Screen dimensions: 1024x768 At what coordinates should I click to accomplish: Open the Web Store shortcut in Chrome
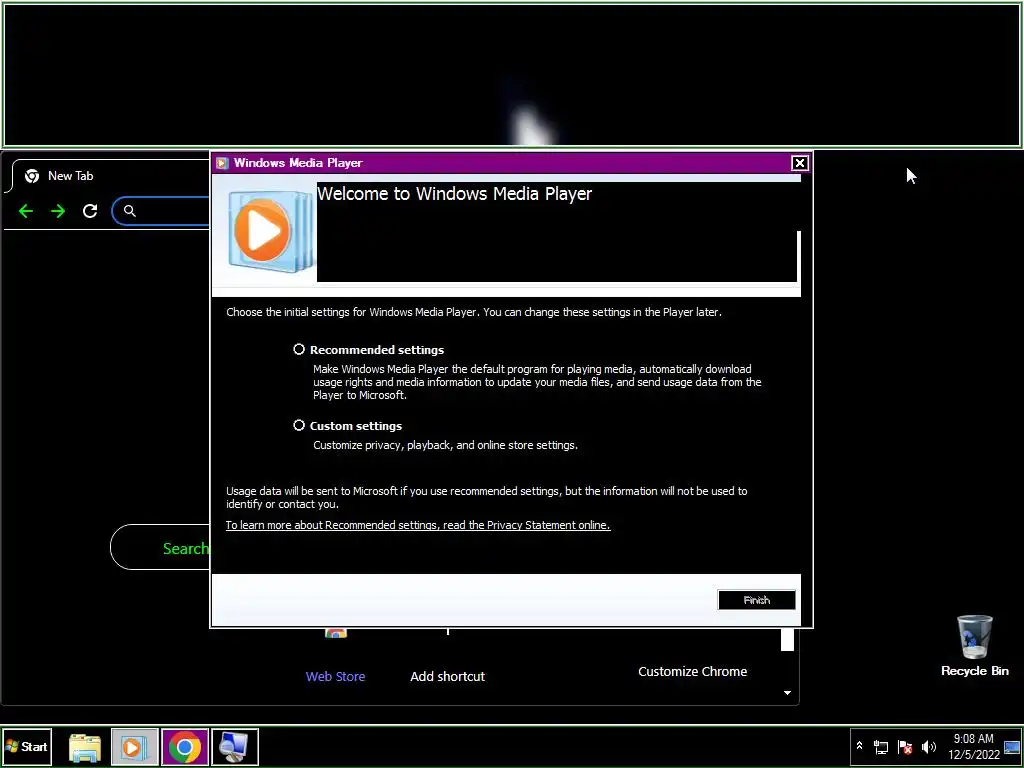point(335,677)
